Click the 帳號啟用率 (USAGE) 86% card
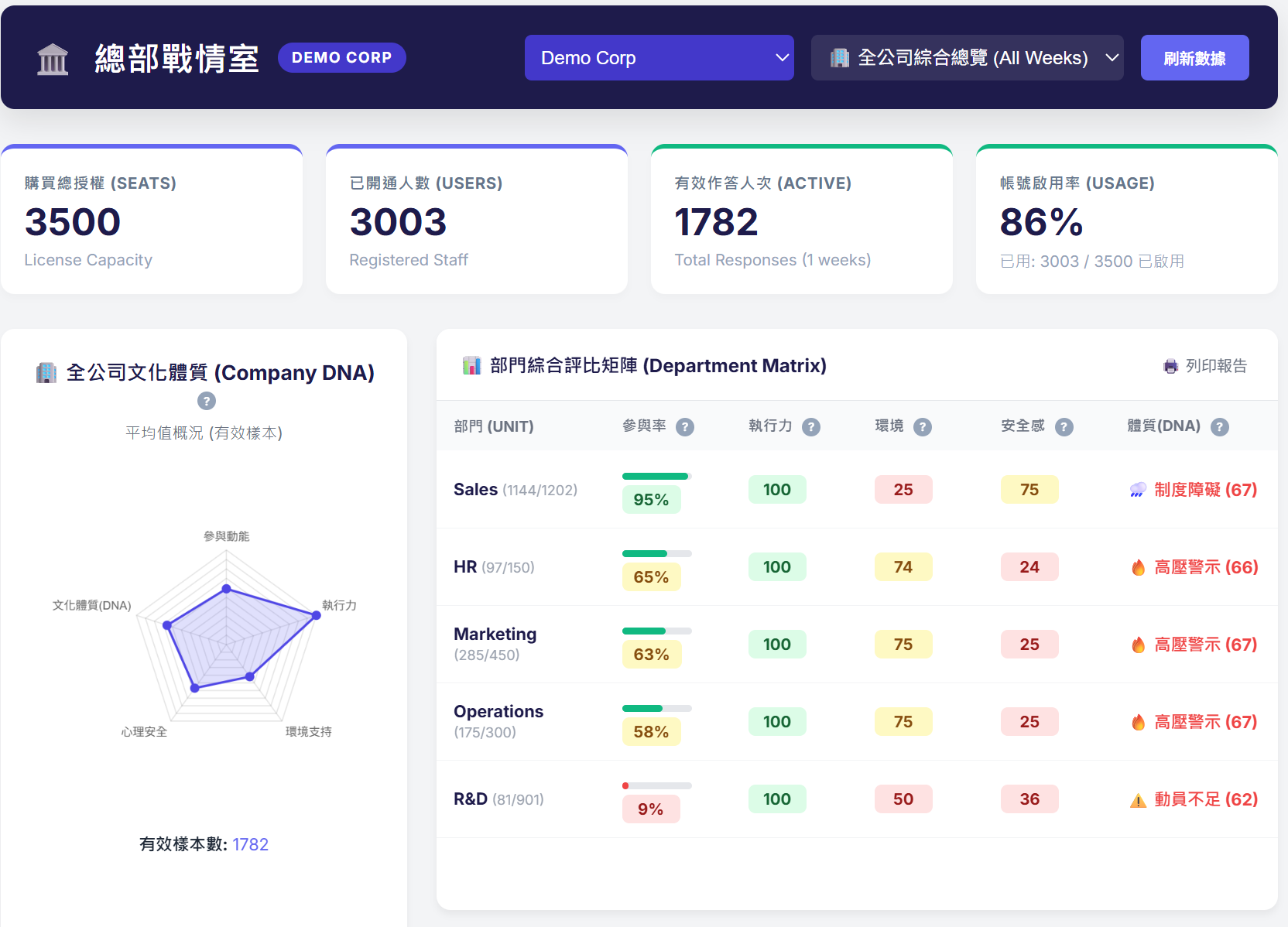 tap(1126, 220)
